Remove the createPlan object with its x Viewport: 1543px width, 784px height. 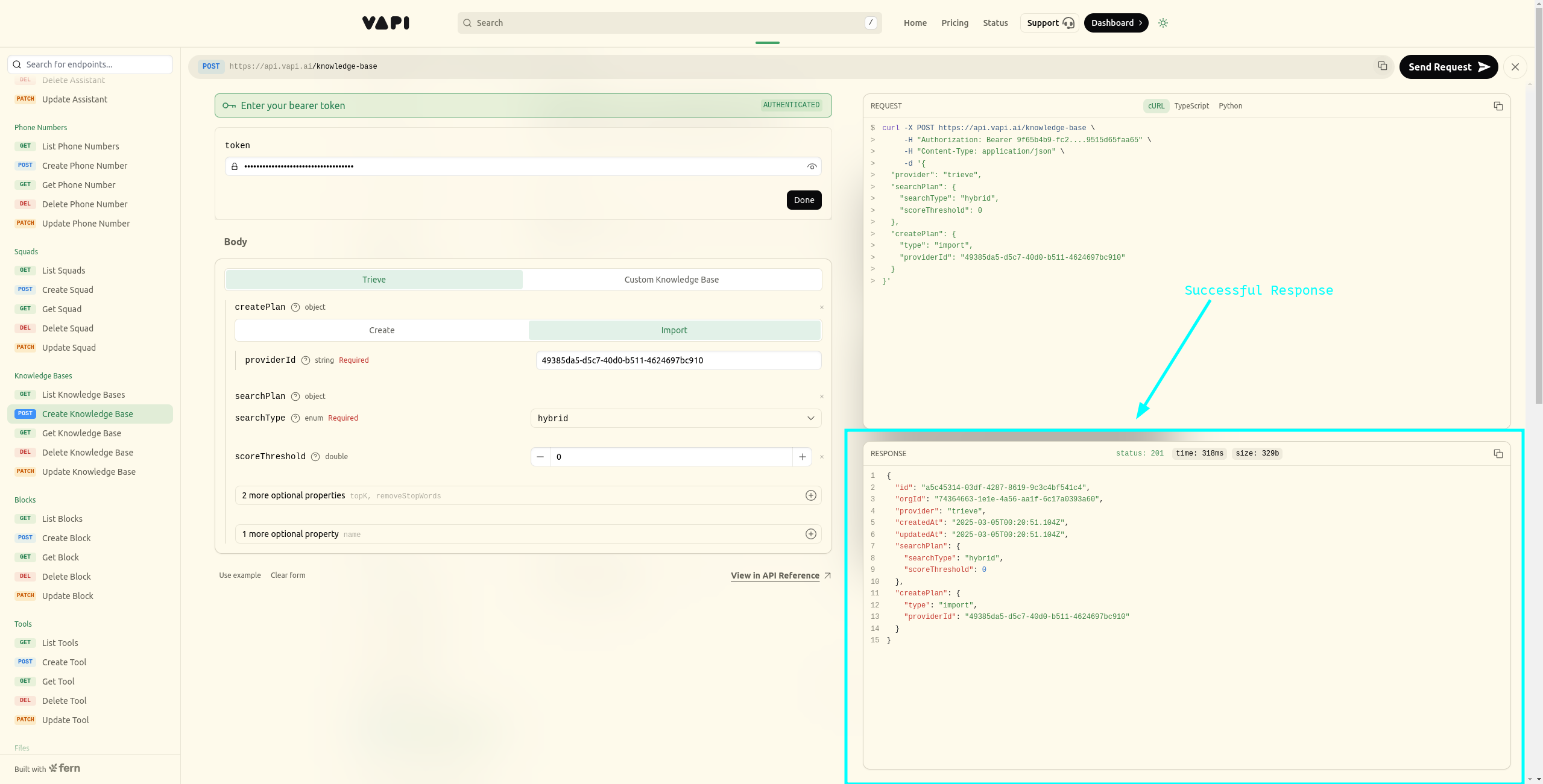point(821,307)
